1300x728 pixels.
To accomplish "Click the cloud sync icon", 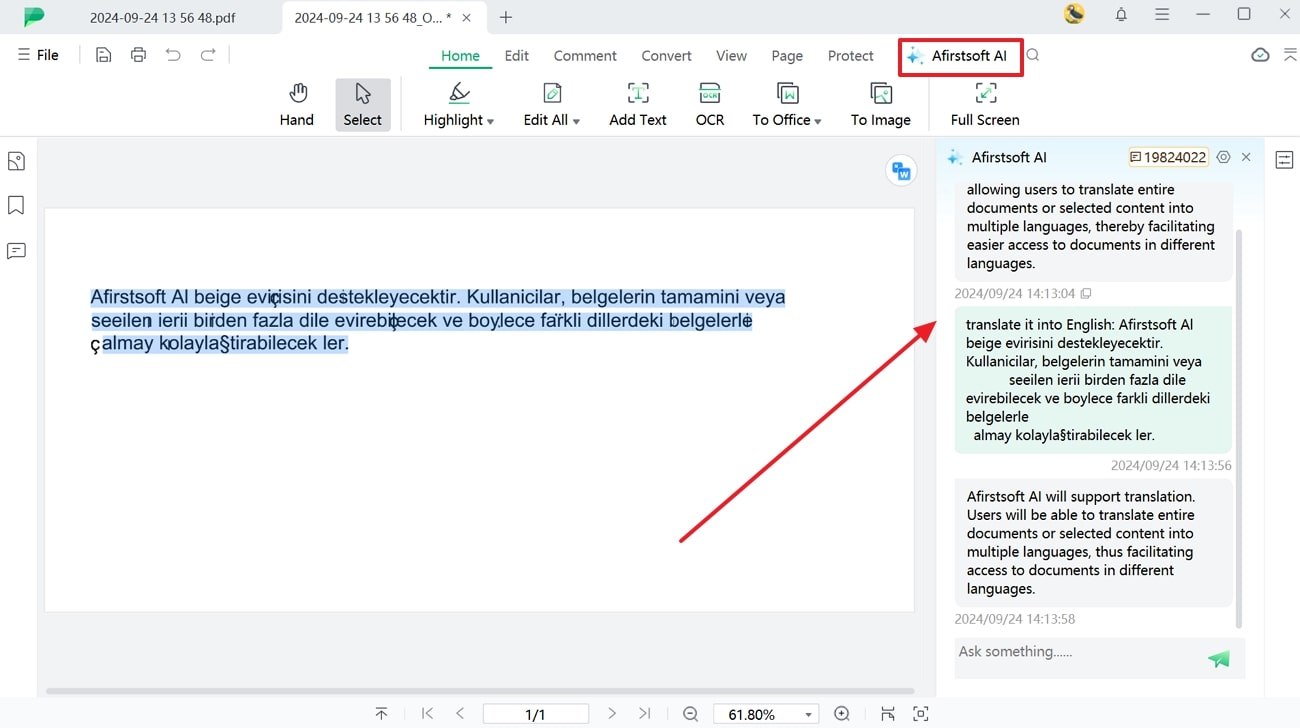I will [x=1260, y=55].
